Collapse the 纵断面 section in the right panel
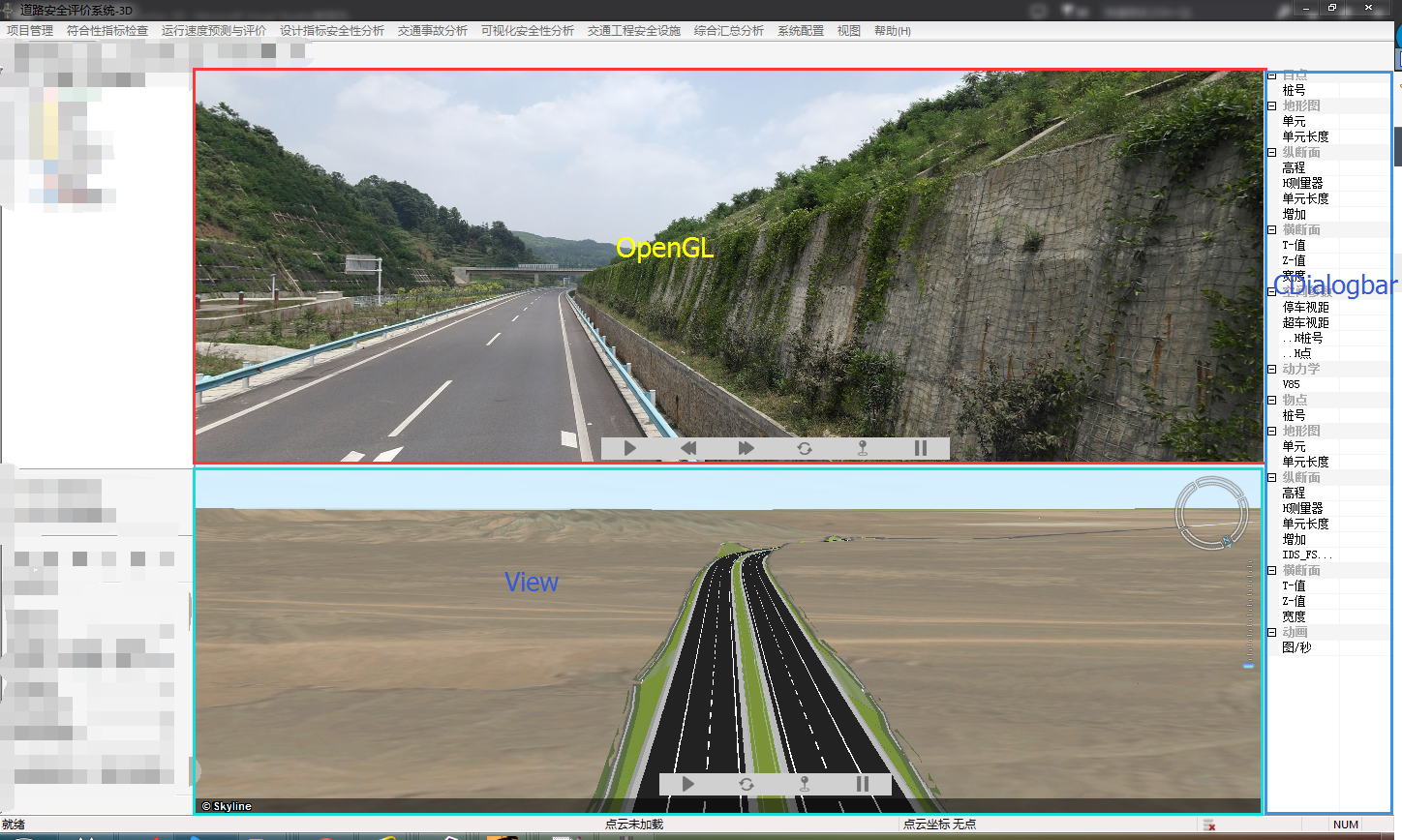Image resolution: width=1402 pixels, height=840 pixels. pyautogui.click(x=1270, y=152)
